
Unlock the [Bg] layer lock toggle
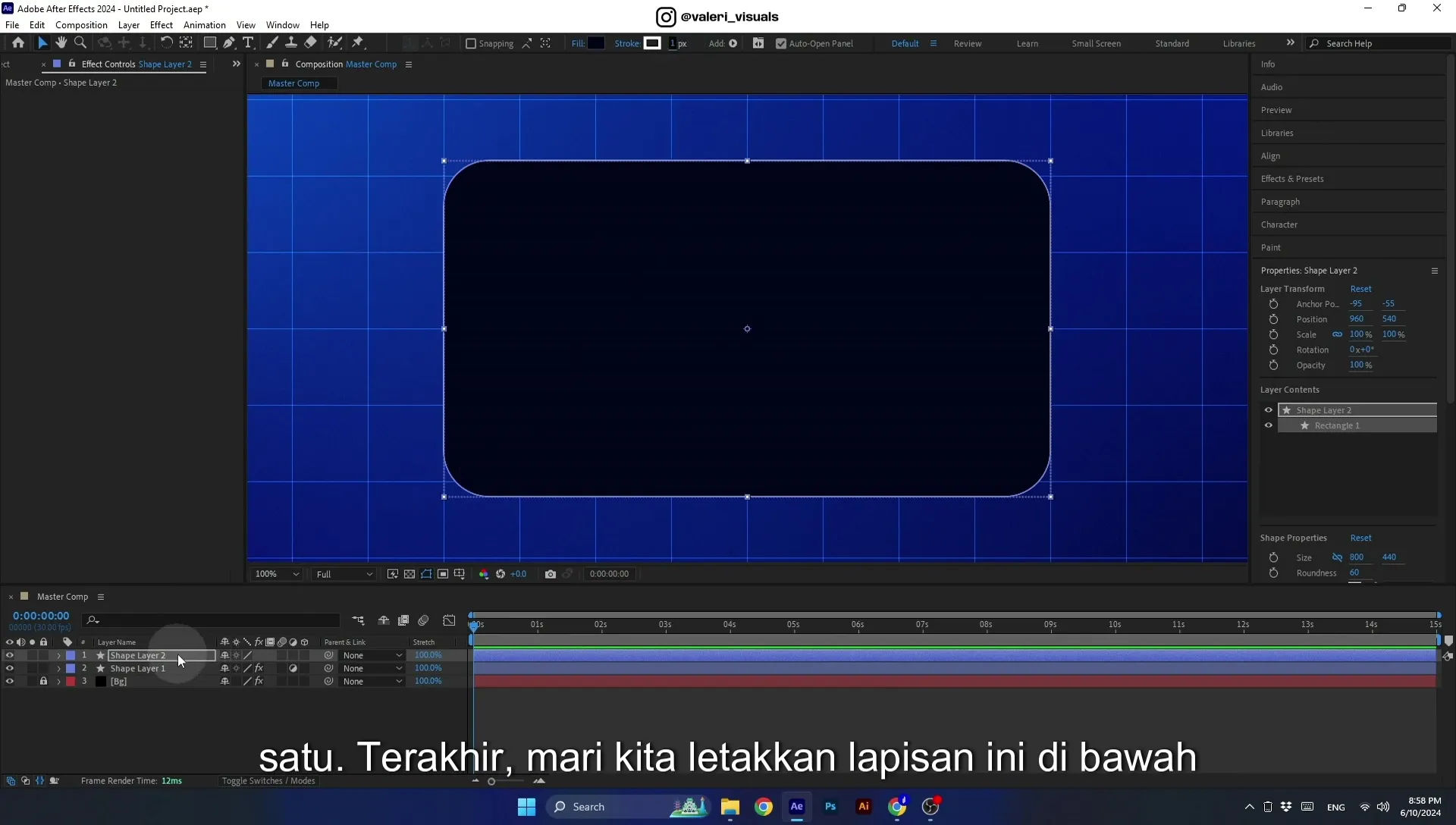coord(43,682)
